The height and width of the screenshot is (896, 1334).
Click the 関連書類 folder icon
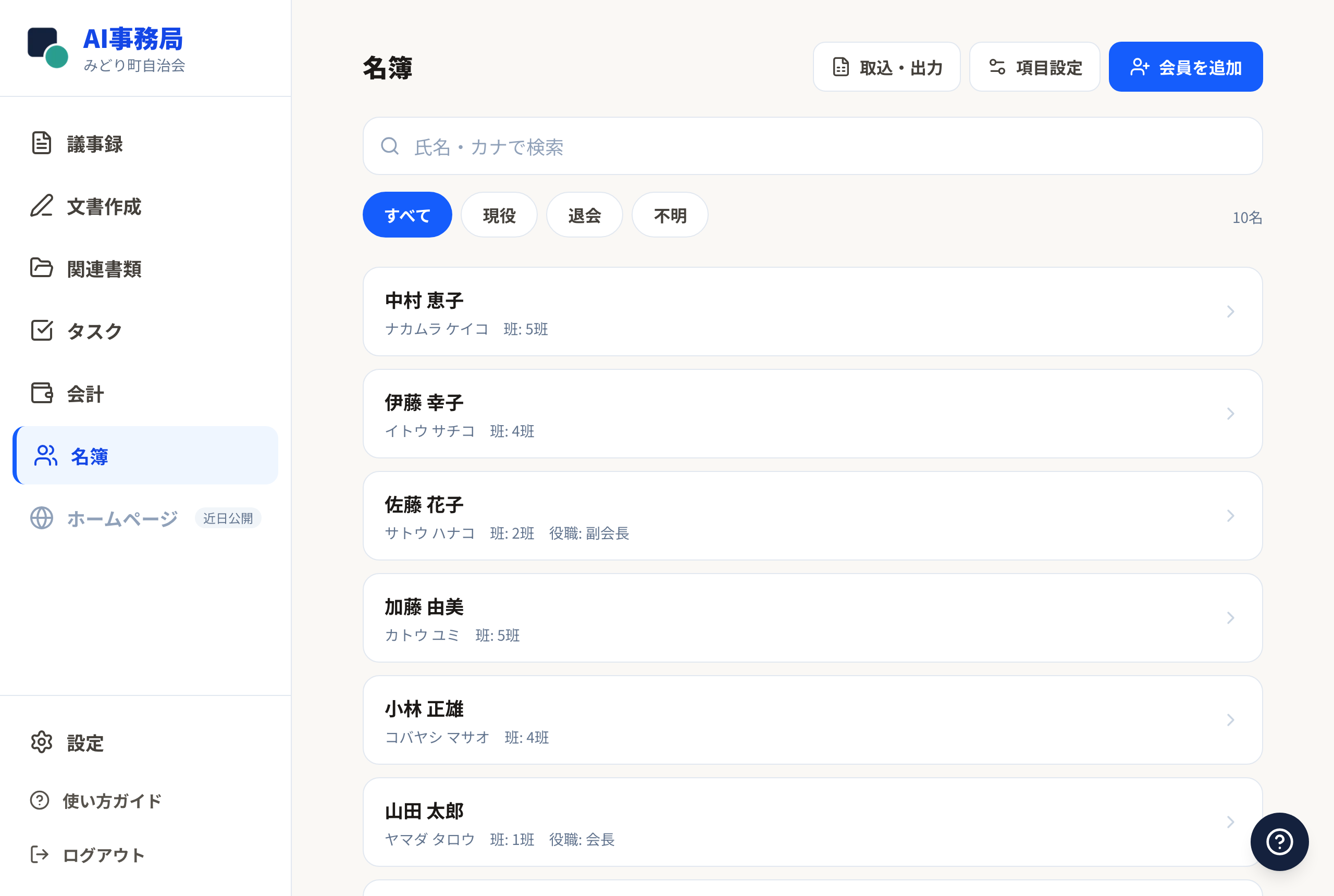pos(41,268)
